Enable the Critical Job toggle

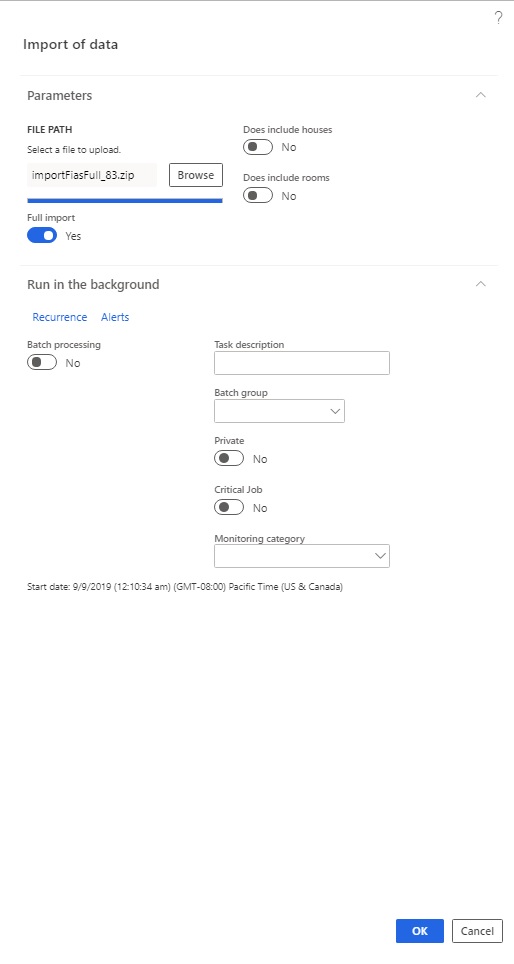click(229, 508)
